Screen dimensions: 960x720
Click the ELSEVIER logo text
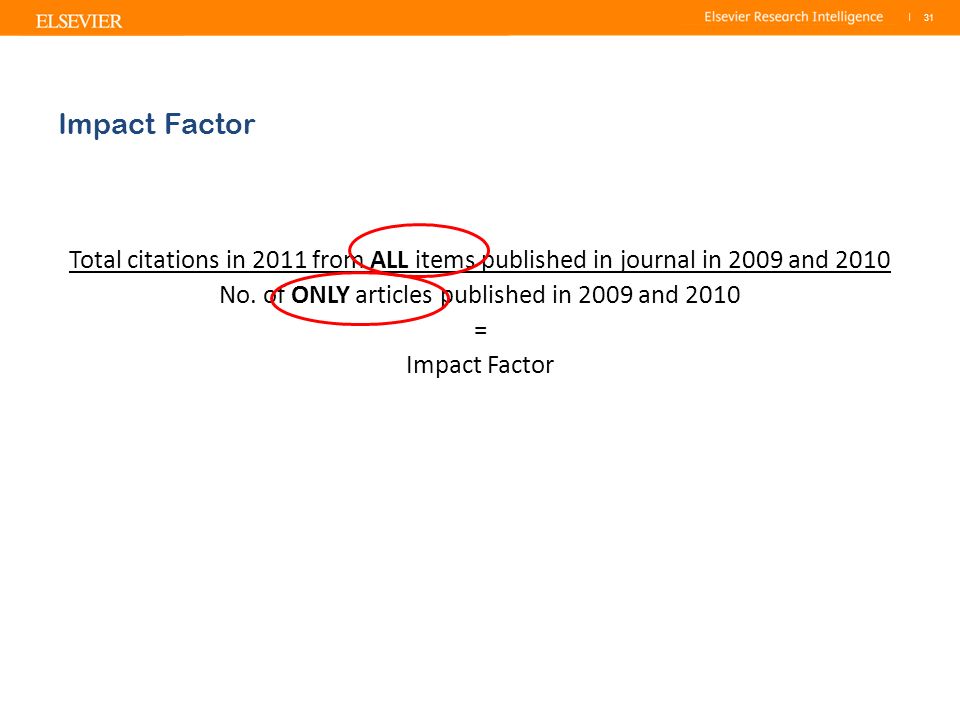pos(79,21)
